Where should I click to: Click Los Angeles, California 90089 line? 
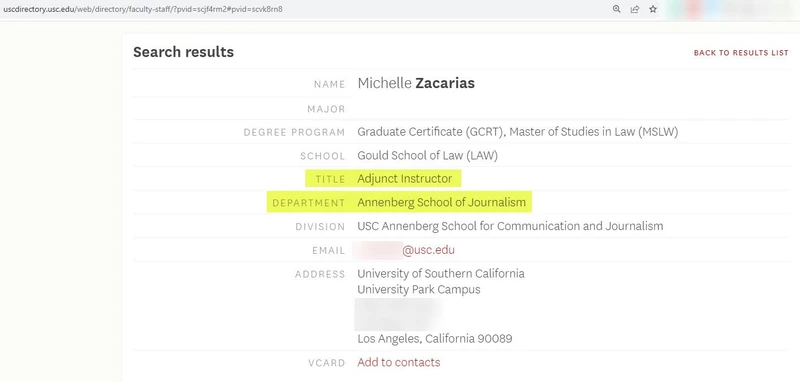435,339
